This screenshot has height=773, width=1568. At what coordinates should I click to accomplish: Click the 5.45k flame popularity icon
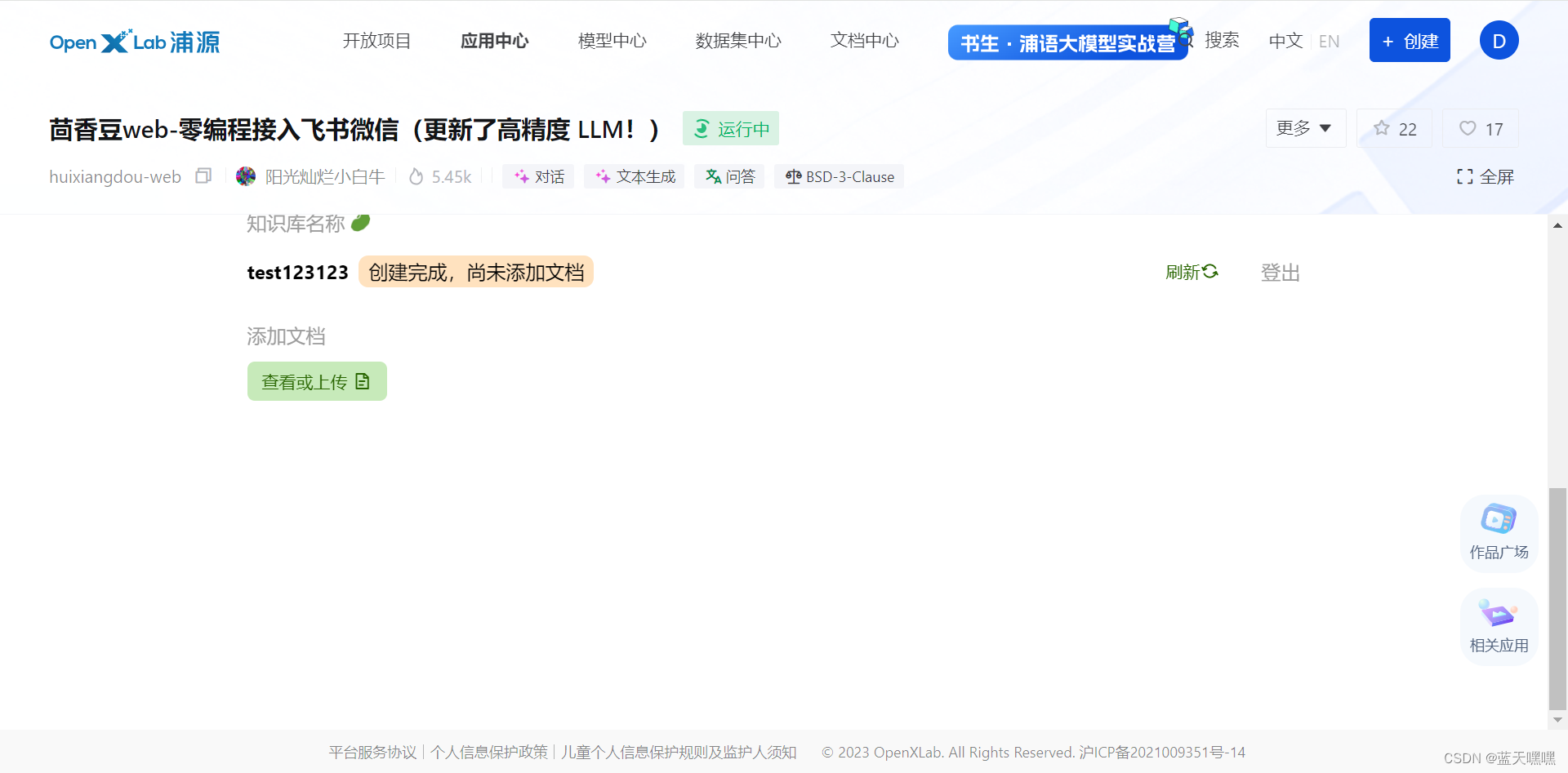[416, 176]
